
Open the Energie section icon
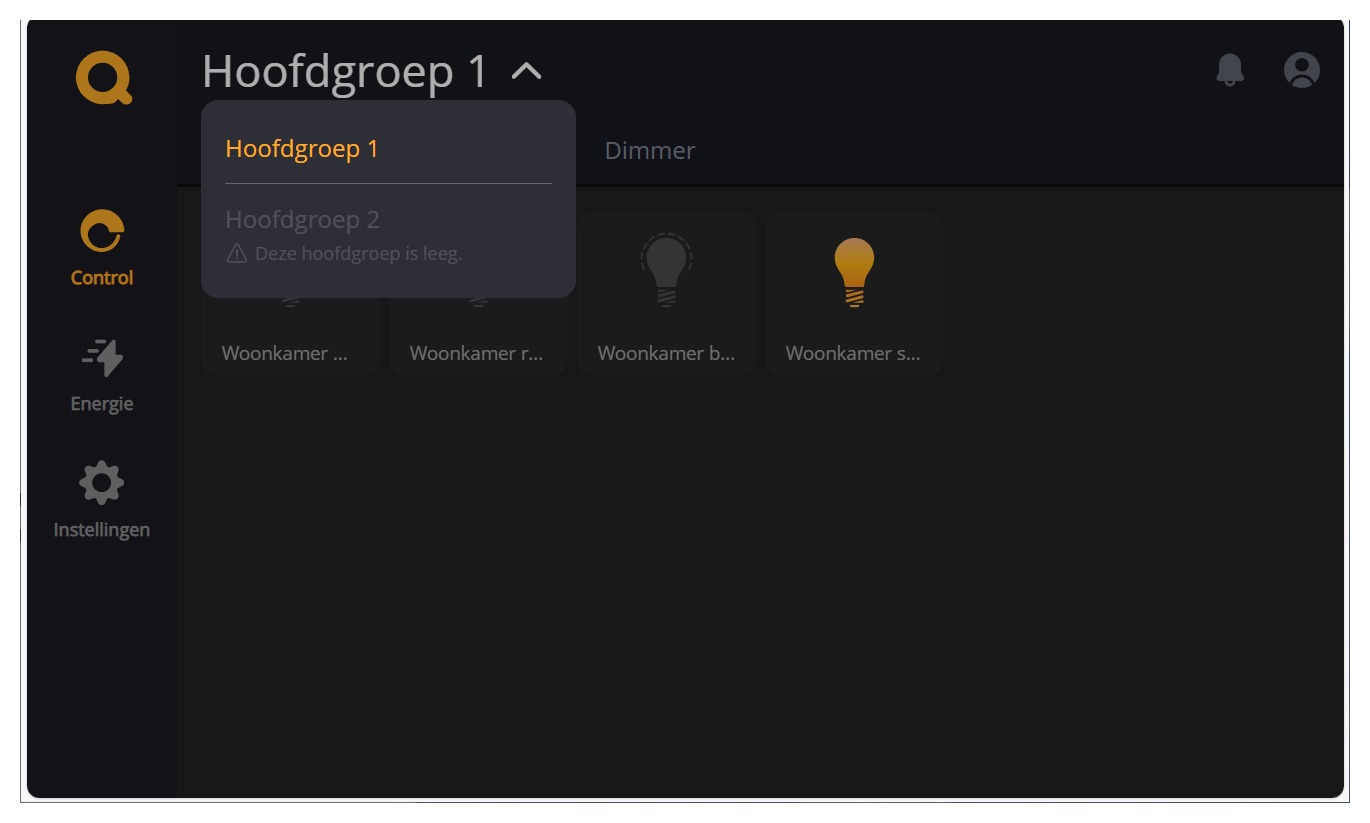click(102, 357)
